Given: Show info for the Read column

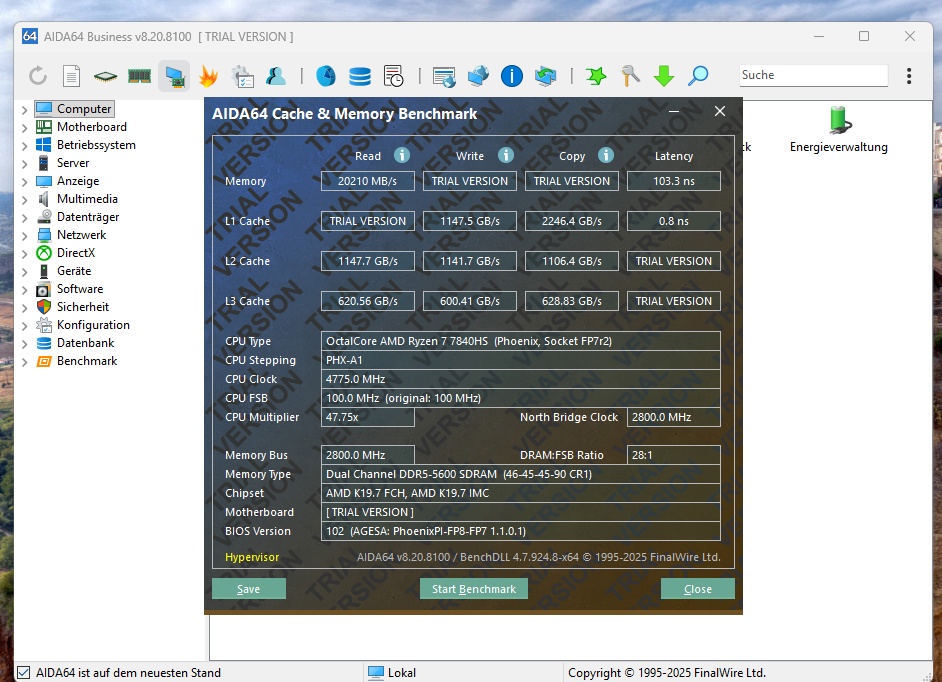Looking at the screenshot, I should [402, 156].
